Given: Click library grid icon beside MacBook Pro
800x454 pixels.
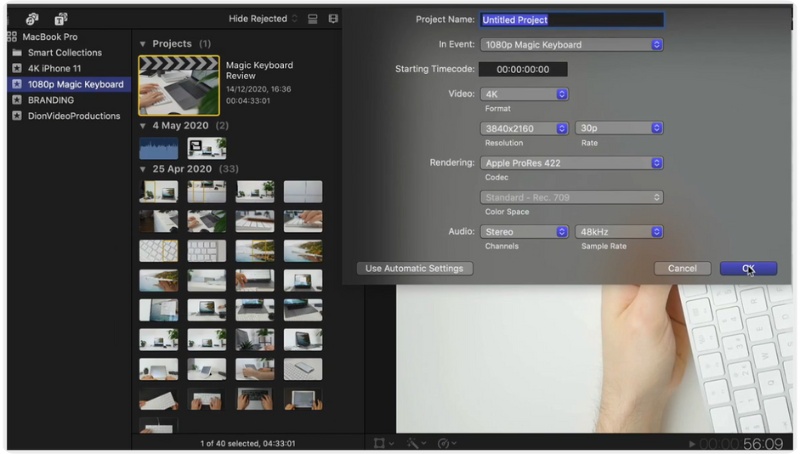Looking at the screenshot, I should [x=13, y=37].
